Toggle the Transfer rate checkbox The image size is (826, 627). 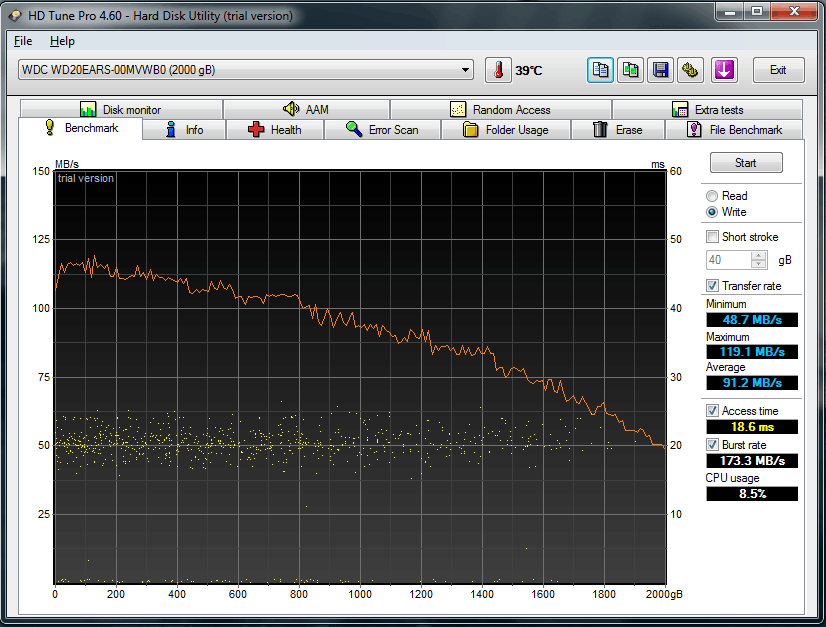[712, 286]
